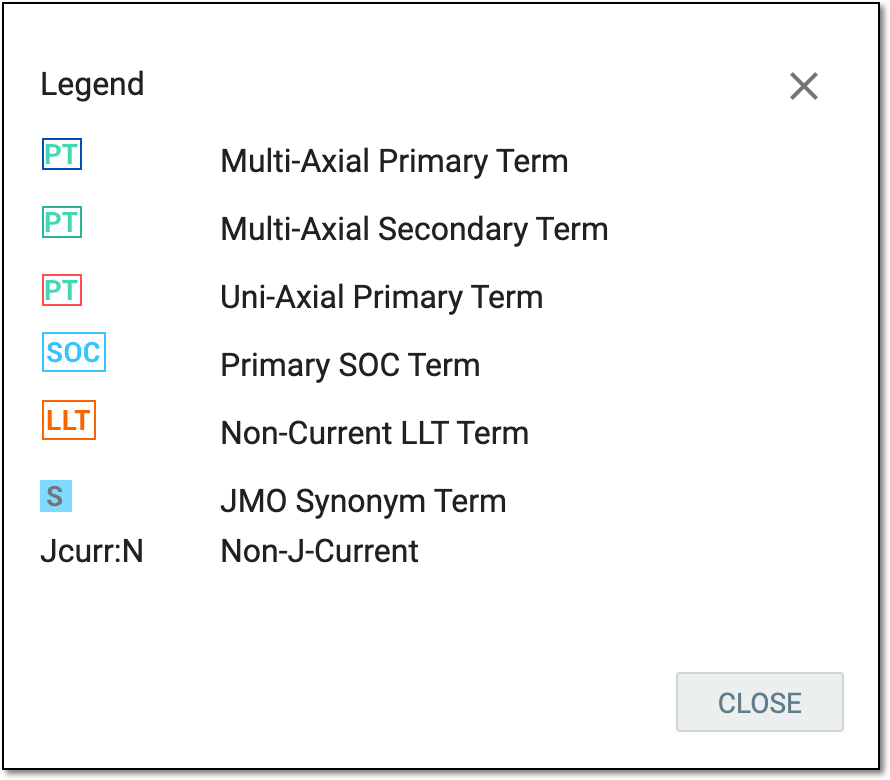Image resolution: width=890 pixels, height=780 pixels.
Task: Click the Multi-Axial Secondary Term text
Action: click(x=414, y=229)
